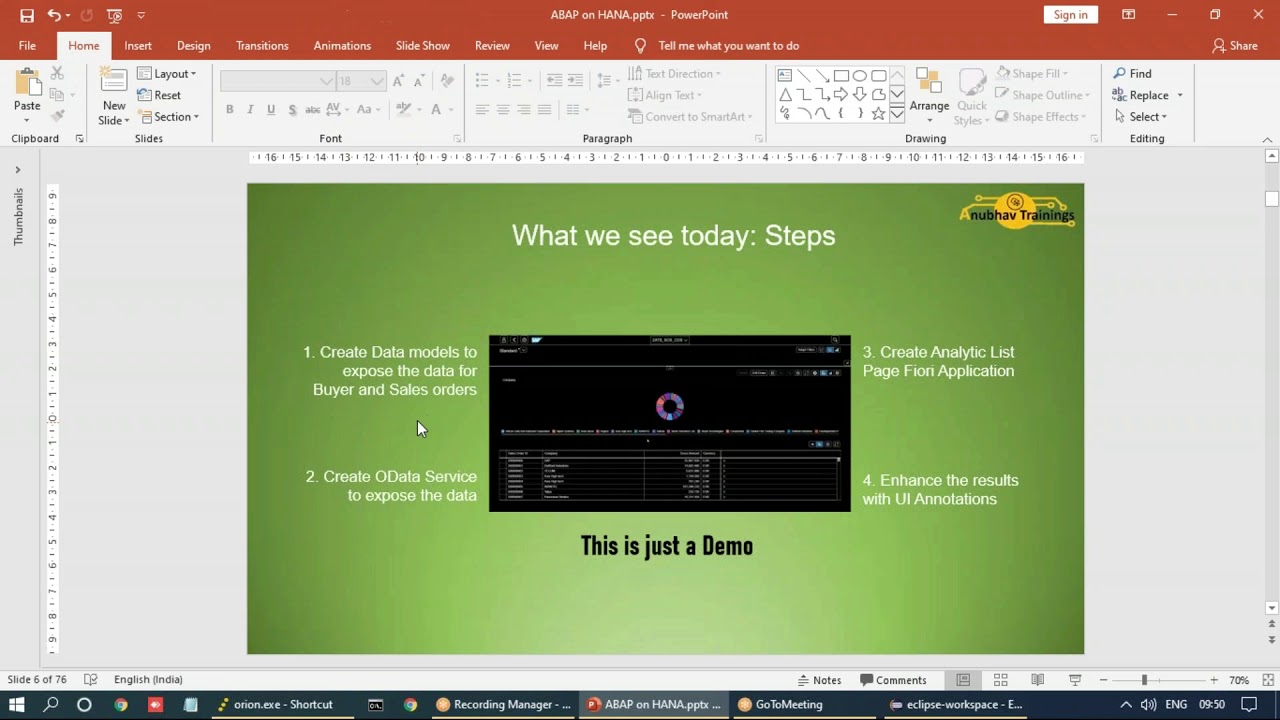Open the Shape Effects dropdown

(x=1039, y=116)
